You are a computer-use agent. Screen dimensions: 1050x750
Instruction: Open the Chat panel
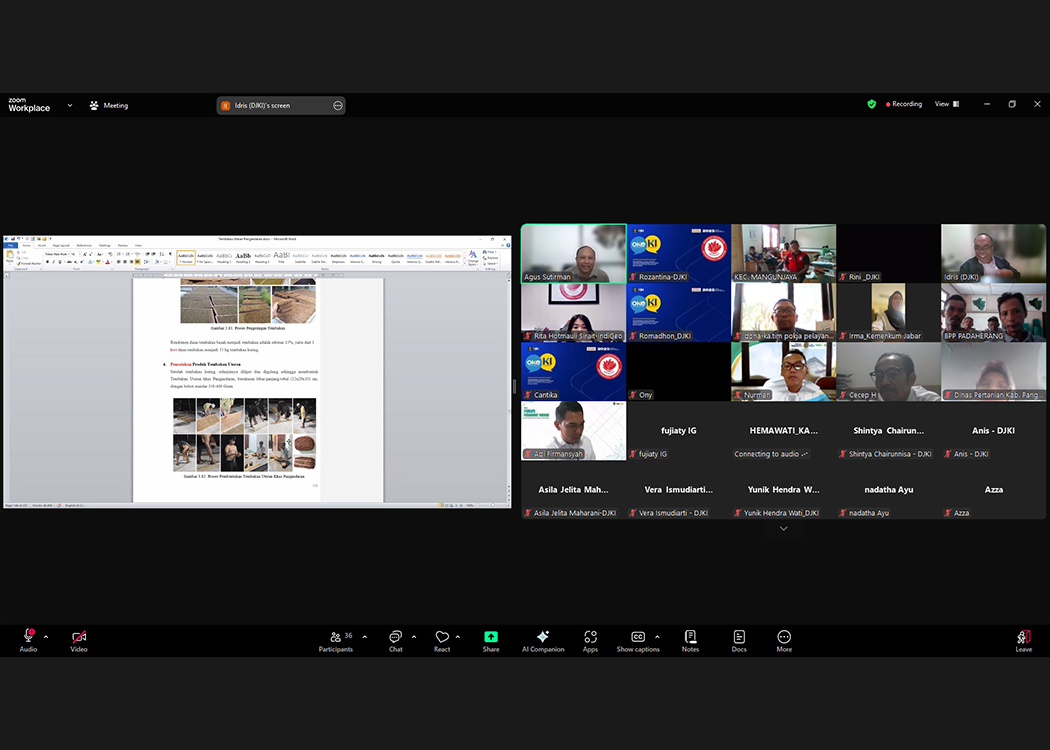tap(396, 640)
